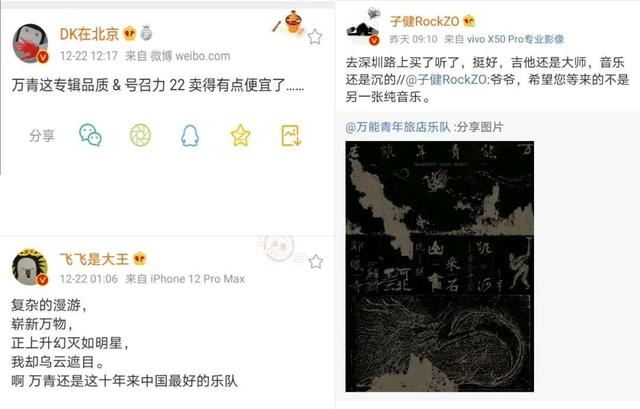Viewport: 640px width, 409px height.
Task: View the album cover image
Action: tap(440, 267)
